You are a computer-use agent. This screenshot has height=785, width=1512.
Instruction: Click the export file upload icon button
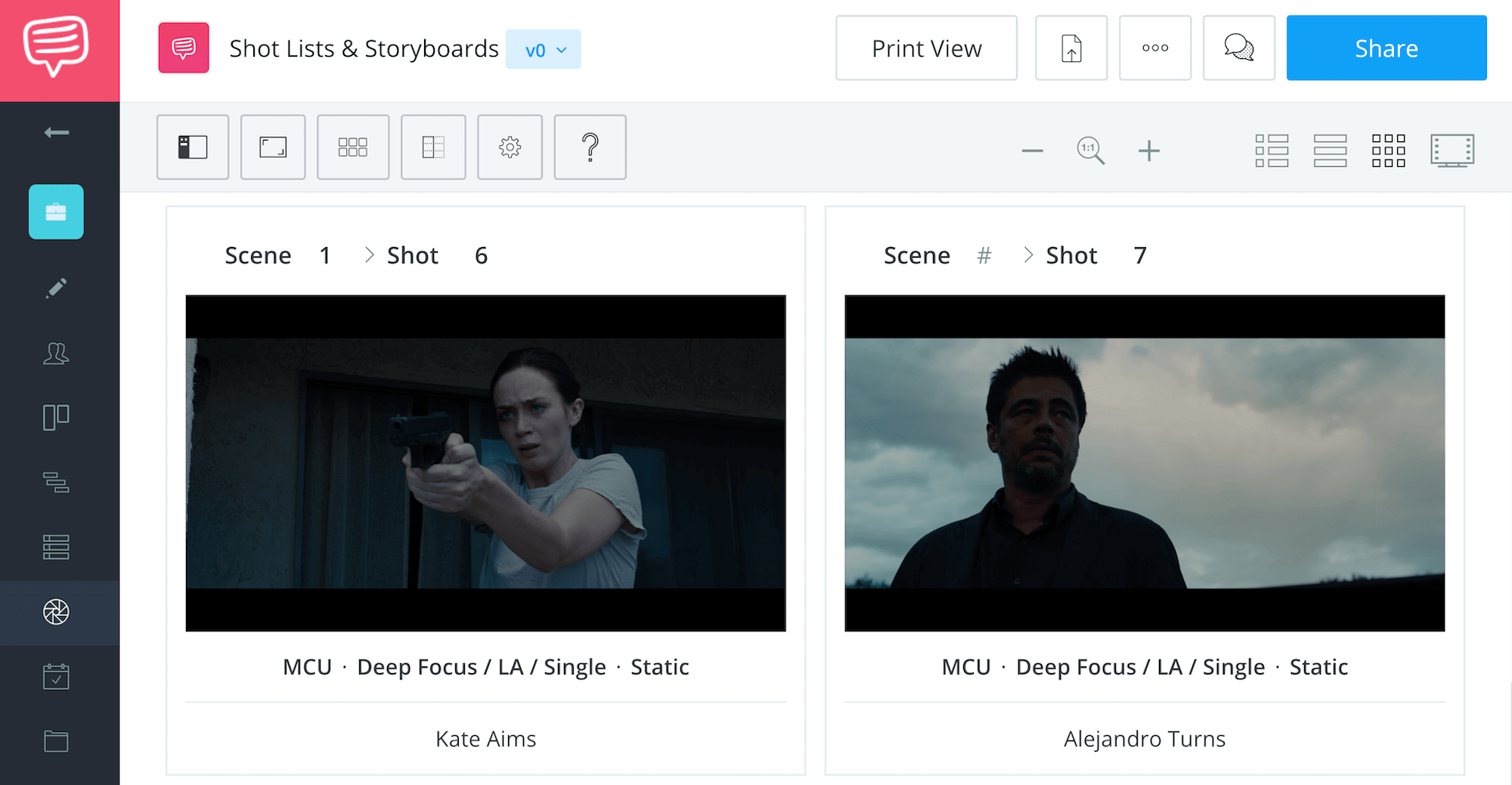coord(1071,48)
